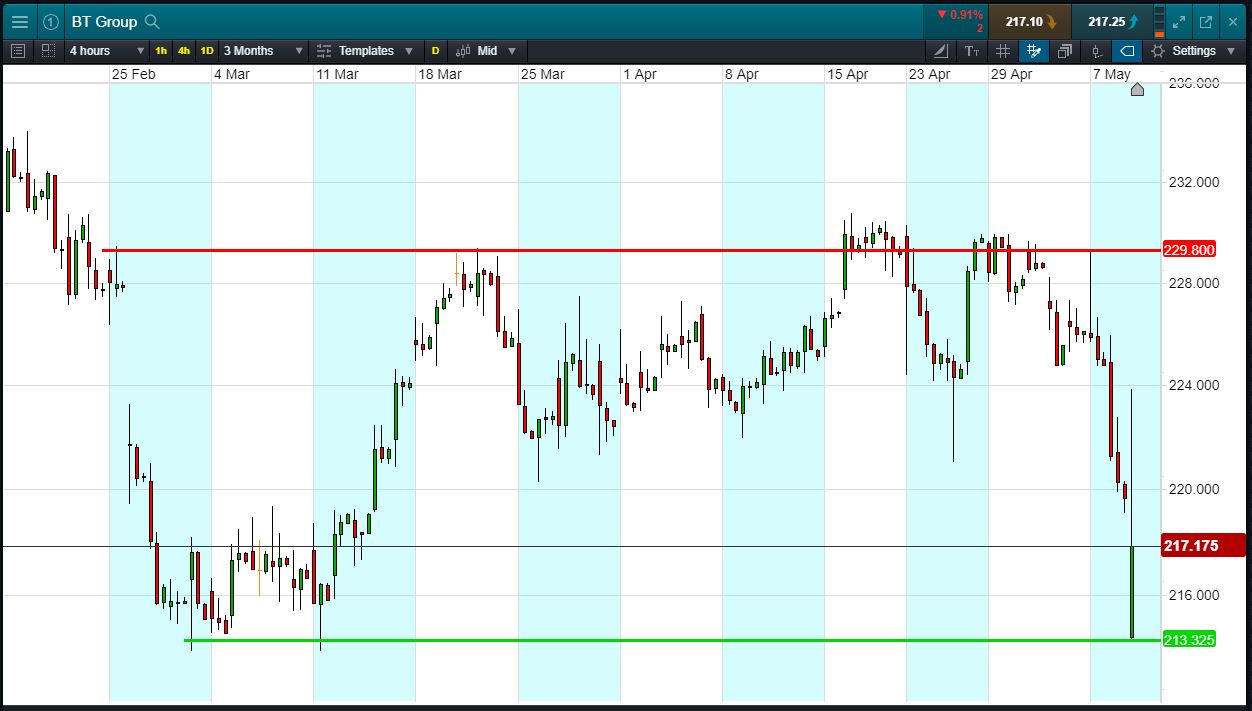Click the 29 Apr date axis label
The image size is (1252, 711).
point(1011,74)
